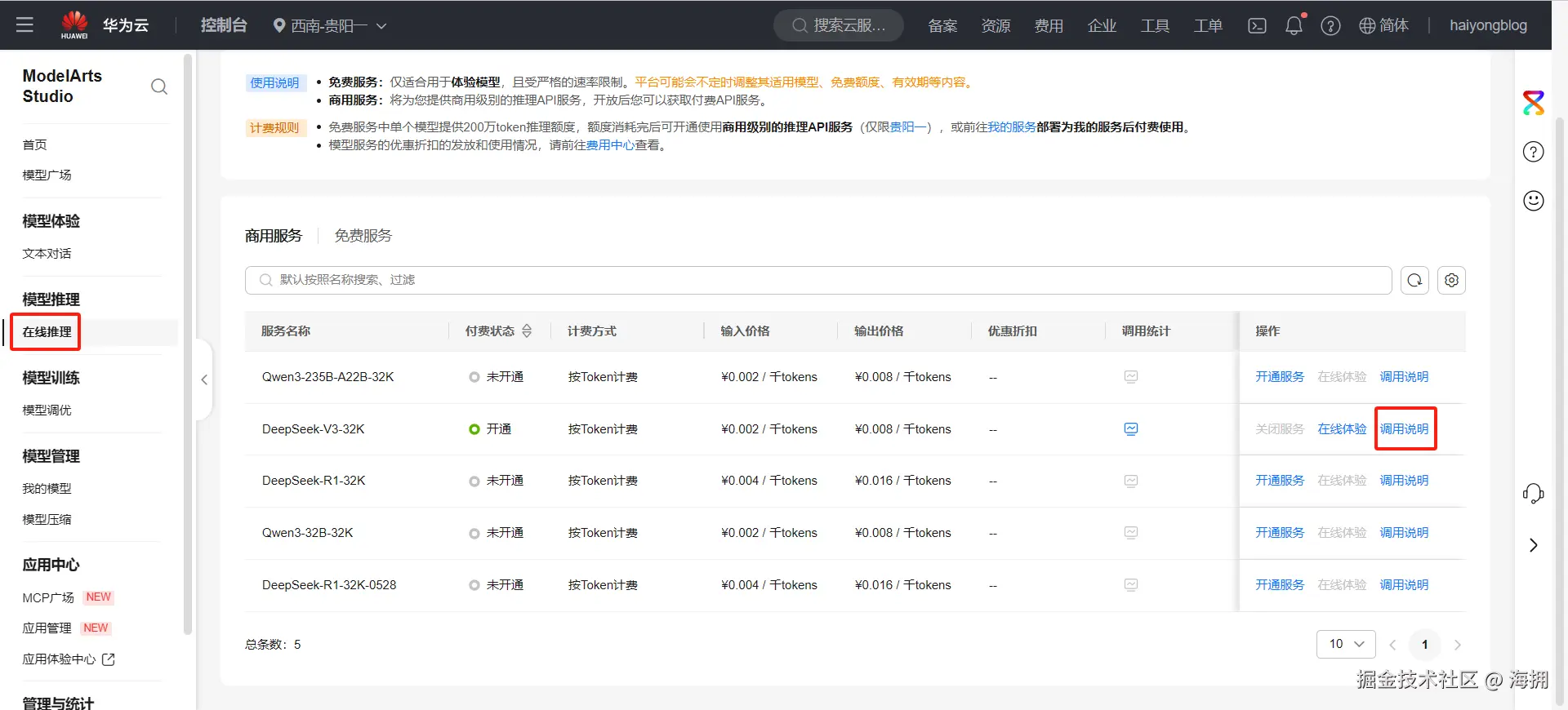Click 开通服务 for Qwen3-235B-A22B-32K
The image size is (1568, 710).
[x=1280, y=376]
